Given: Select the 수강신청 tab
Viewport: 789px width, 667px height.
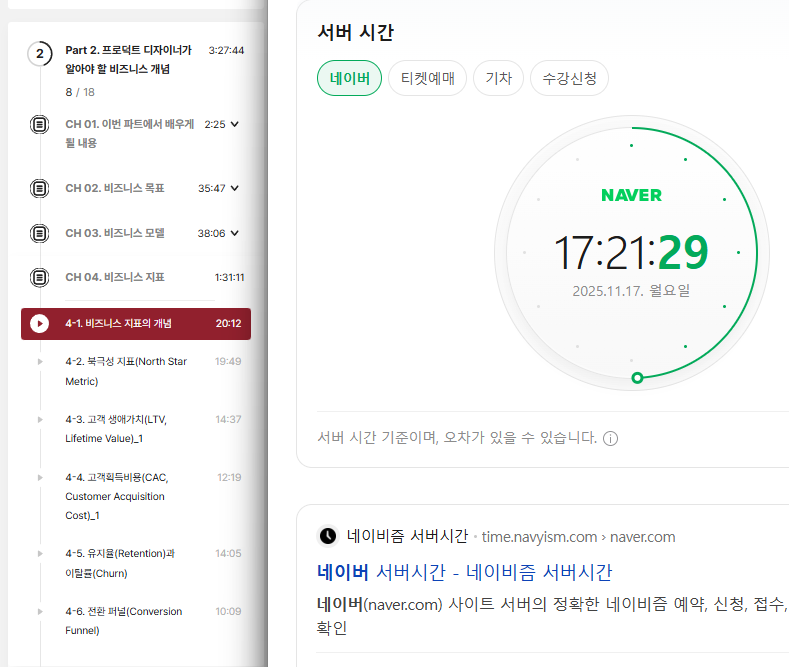Looking at the screenshot, I should (x=569, y=78).
